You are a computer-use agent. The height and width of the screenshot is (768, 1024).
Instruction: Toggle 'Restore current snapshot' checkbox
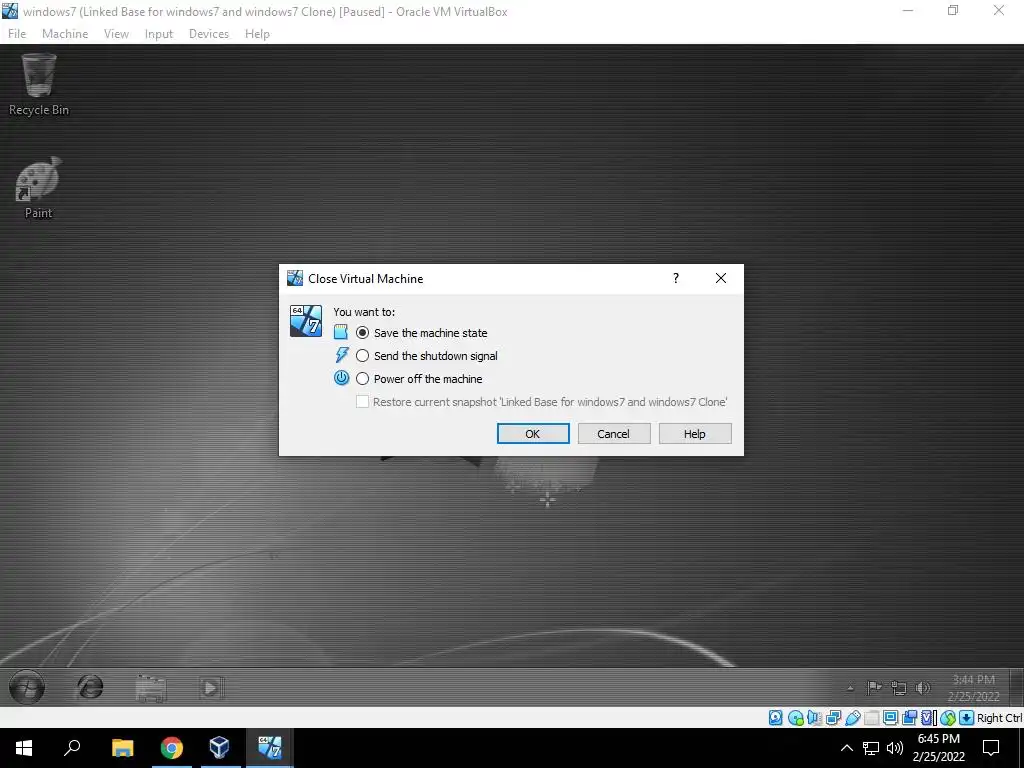362,402
